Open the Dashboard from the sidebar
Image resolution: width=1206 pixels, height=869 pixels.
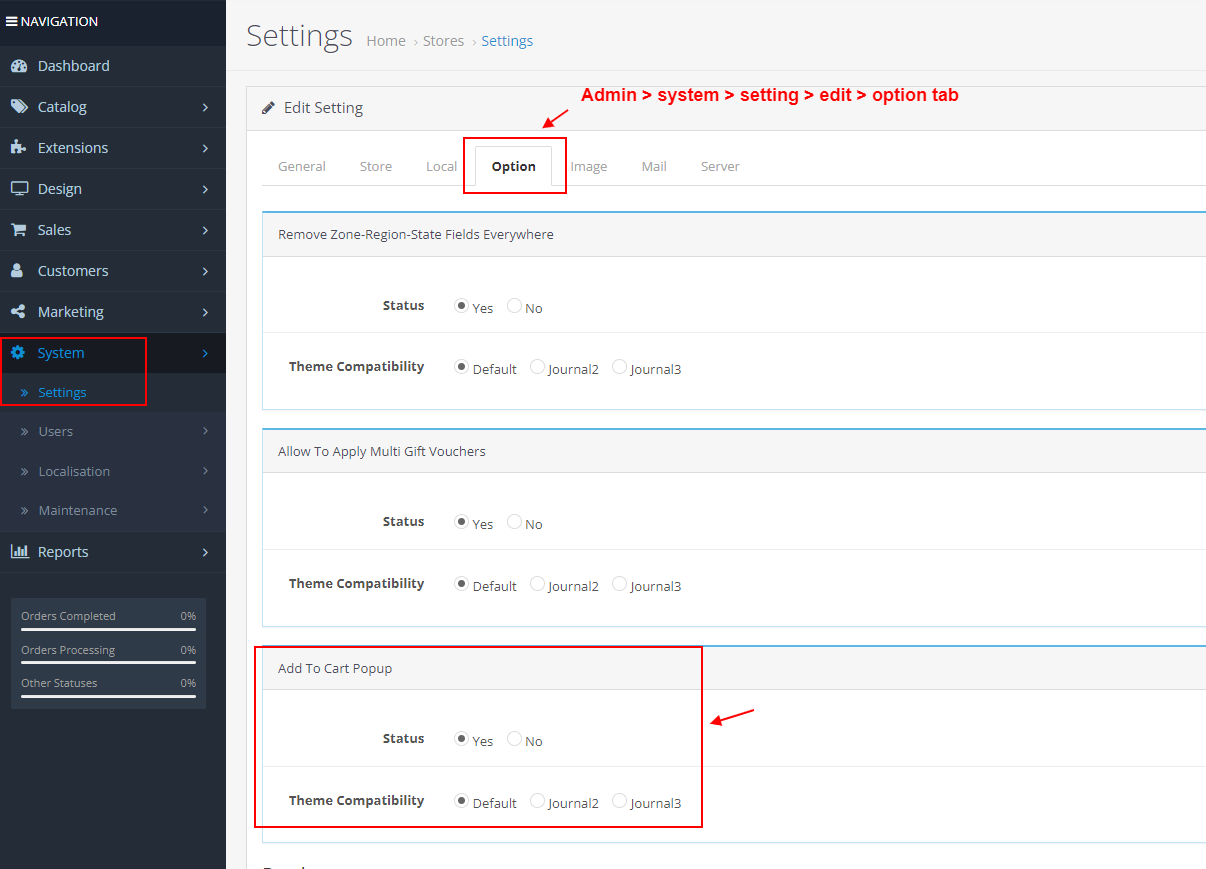coord(21,65)
